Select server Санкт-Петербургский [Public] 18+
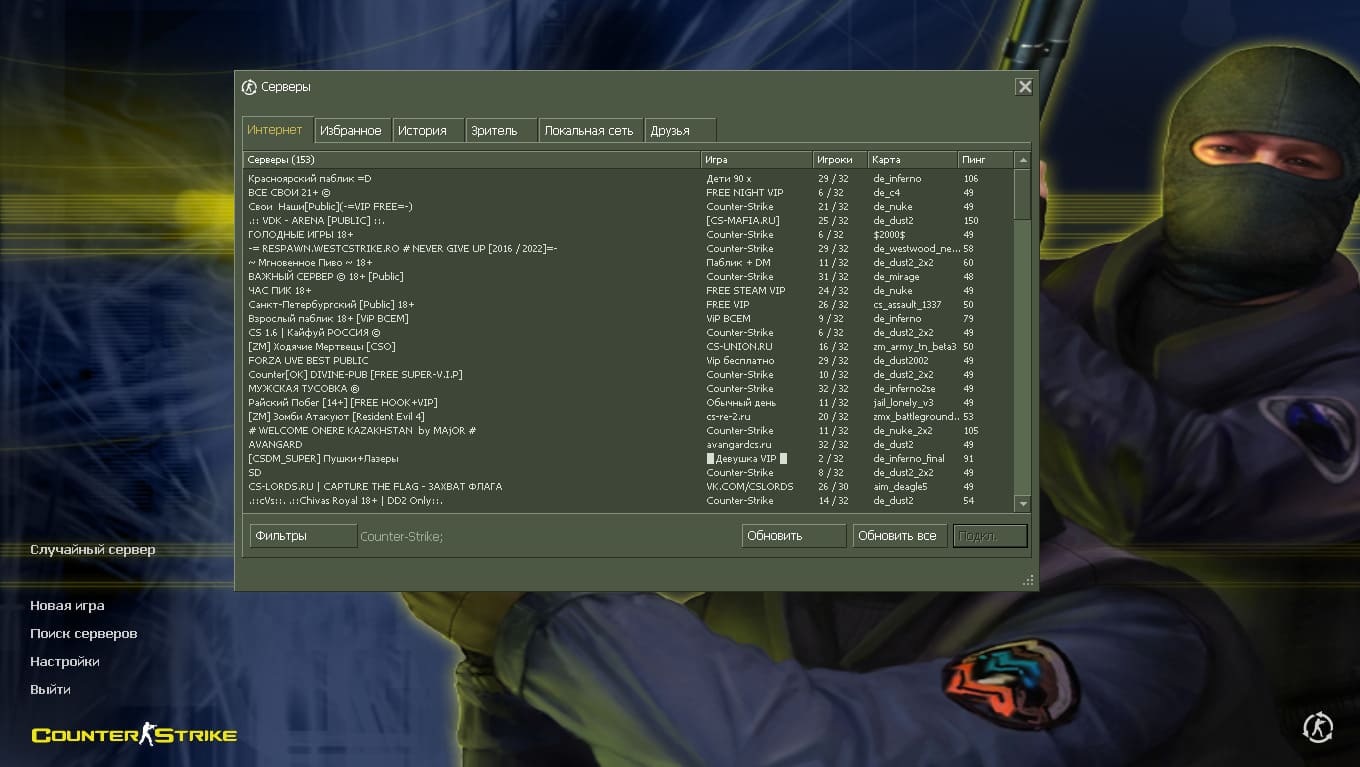Screen dimensions: 1360x767 tap(629, 305)
